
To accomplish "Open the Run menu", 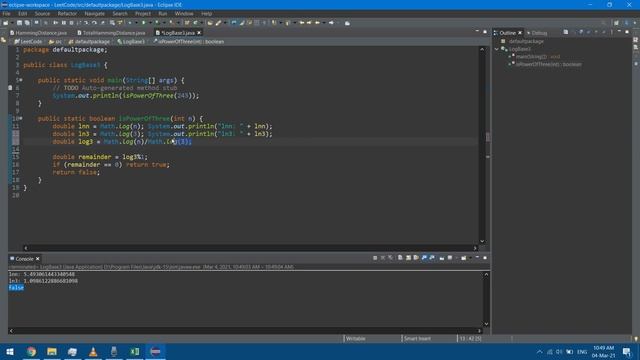I will point(162,13).
